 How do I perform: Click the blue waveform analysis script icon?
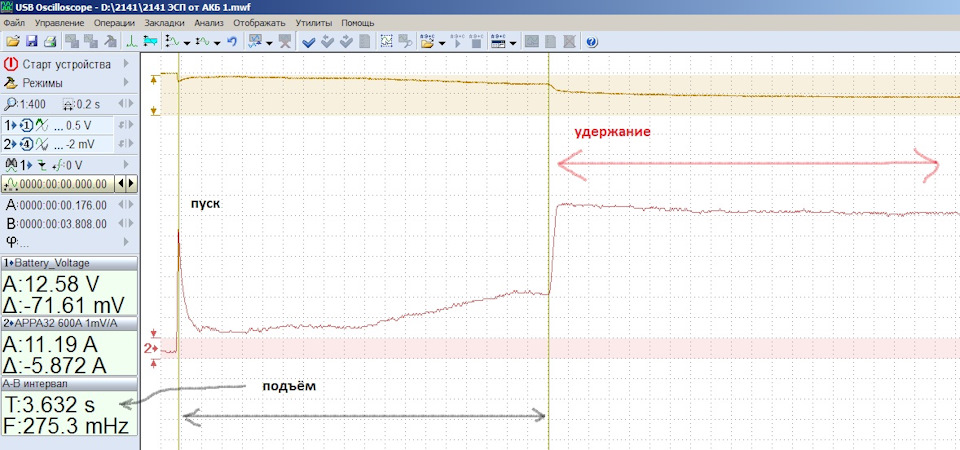click(x=255, y=42)
